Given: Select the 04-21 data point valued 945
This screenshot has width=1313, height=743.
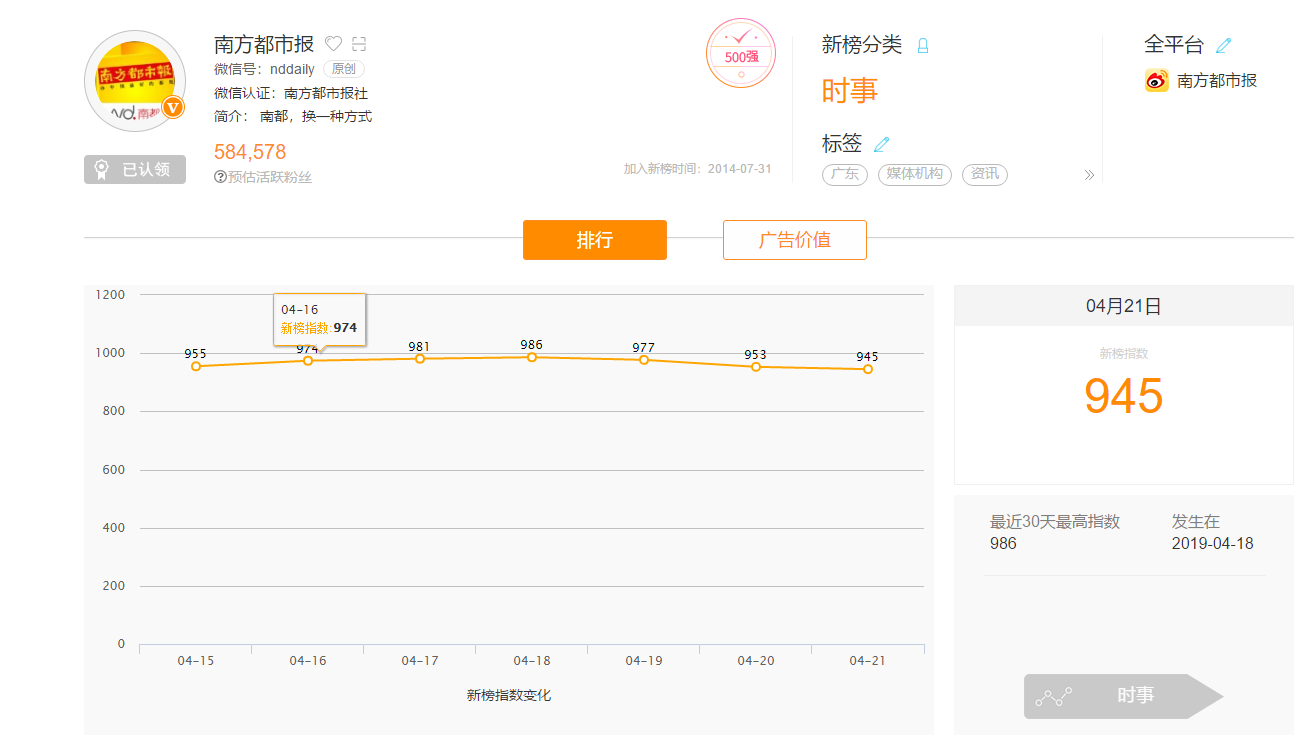Looking at the screenshot, I should click(868, 369).
